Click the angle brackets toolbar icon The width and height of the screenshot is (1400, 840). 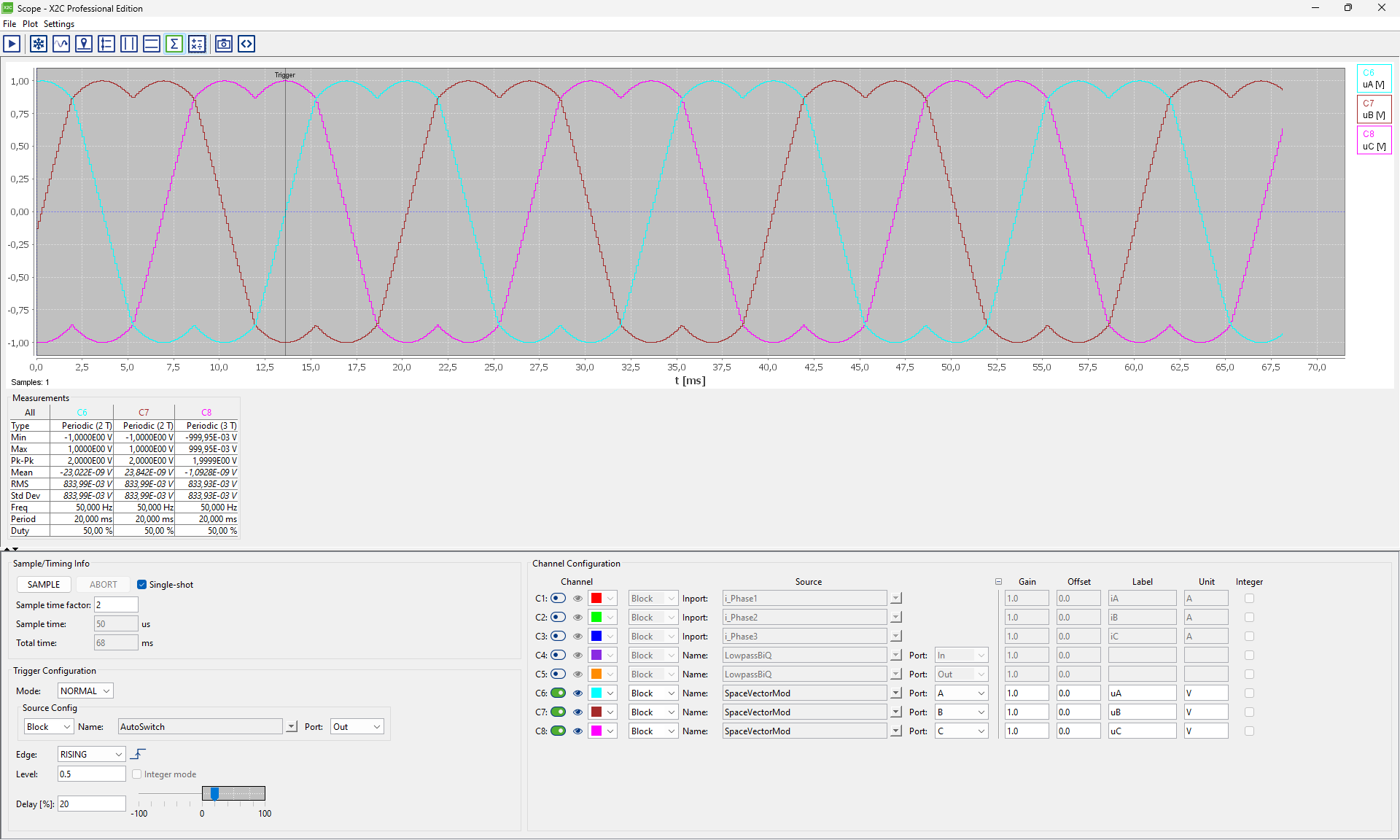246,44
